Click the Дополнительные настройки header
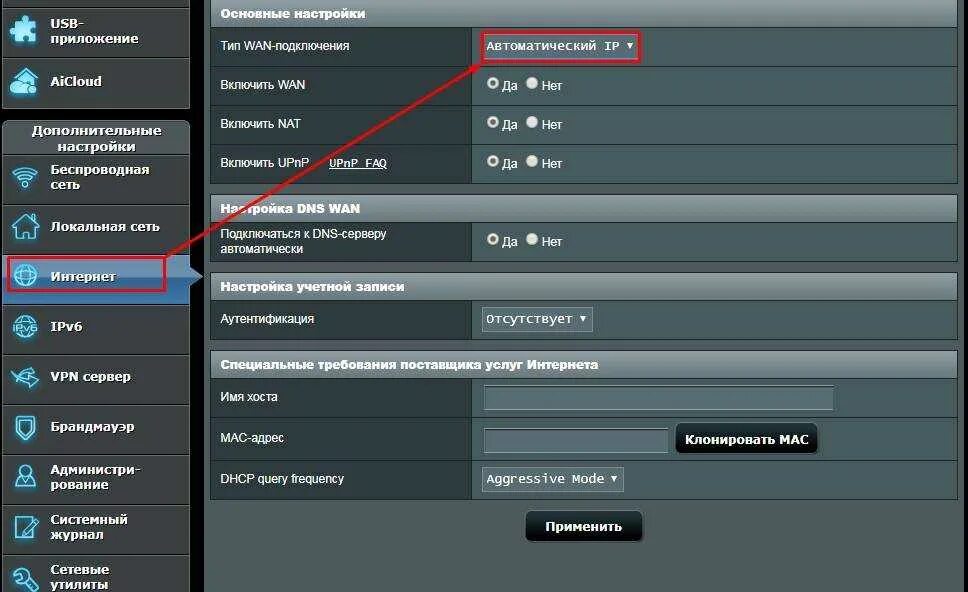 point(96,138)
